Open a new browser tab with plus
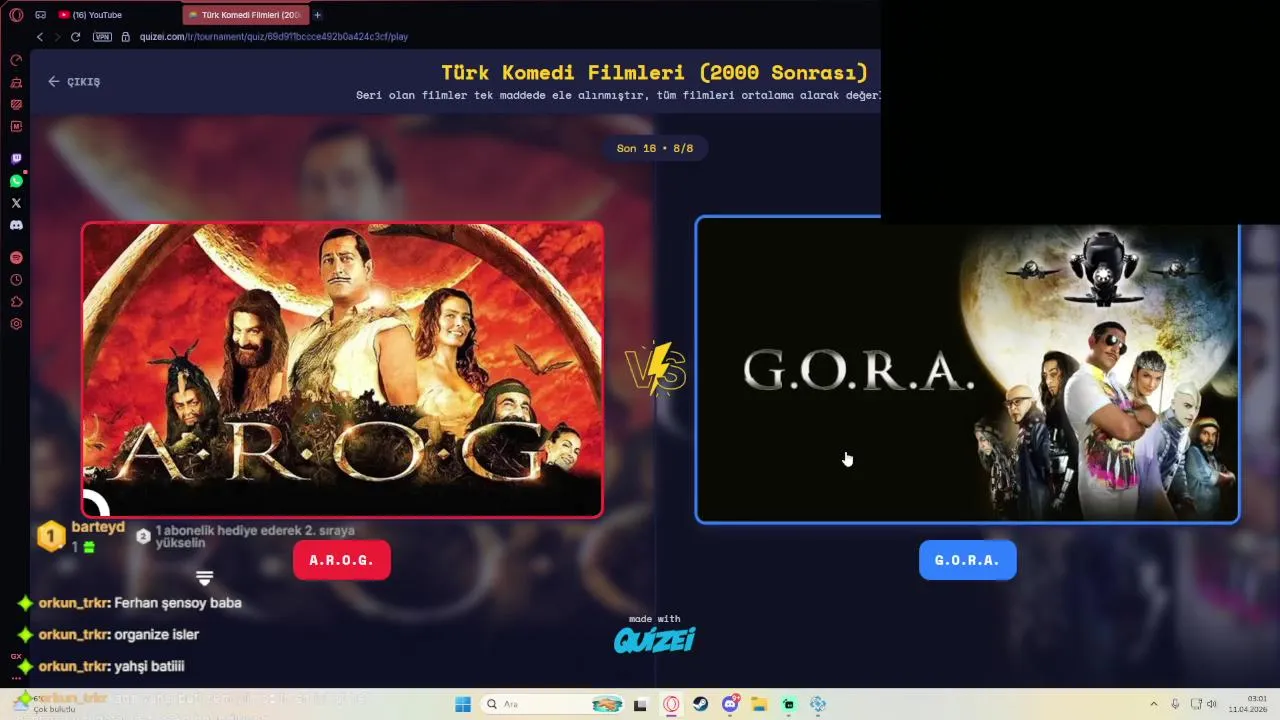The height and width of the screenshot is (720, 1280). point(318,15)
